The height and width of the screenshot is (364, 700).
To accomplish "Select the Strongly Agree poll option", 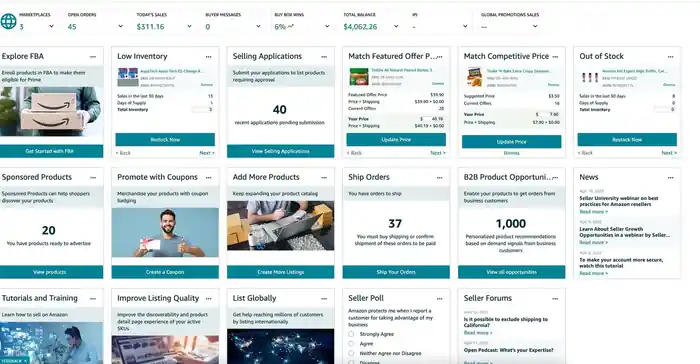I will click(351, 334).
